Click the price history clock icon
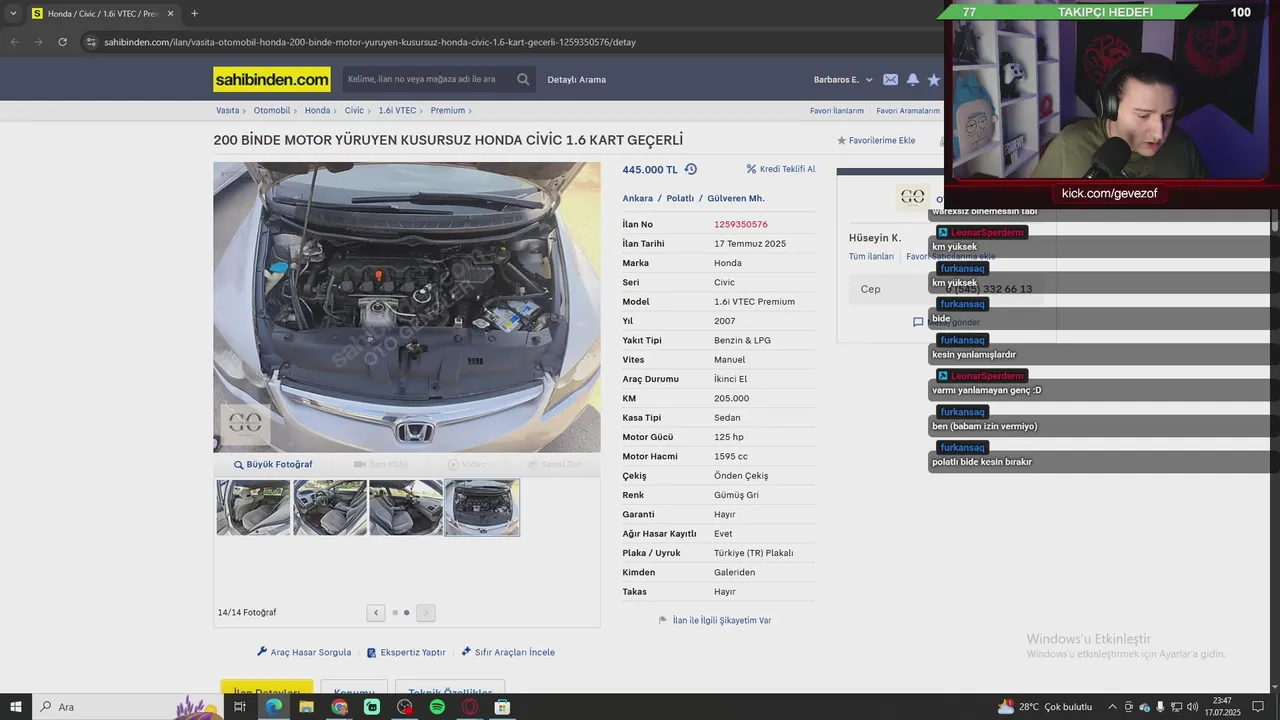This screenshot has height=720, width=1280. (x=690, y=169)
